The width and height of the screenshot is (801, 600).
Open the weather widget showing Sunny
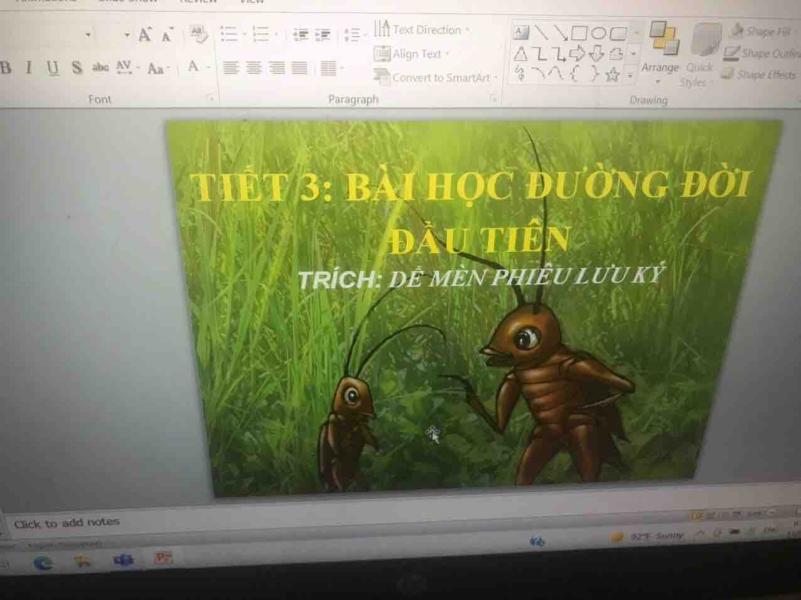[647, 537]
